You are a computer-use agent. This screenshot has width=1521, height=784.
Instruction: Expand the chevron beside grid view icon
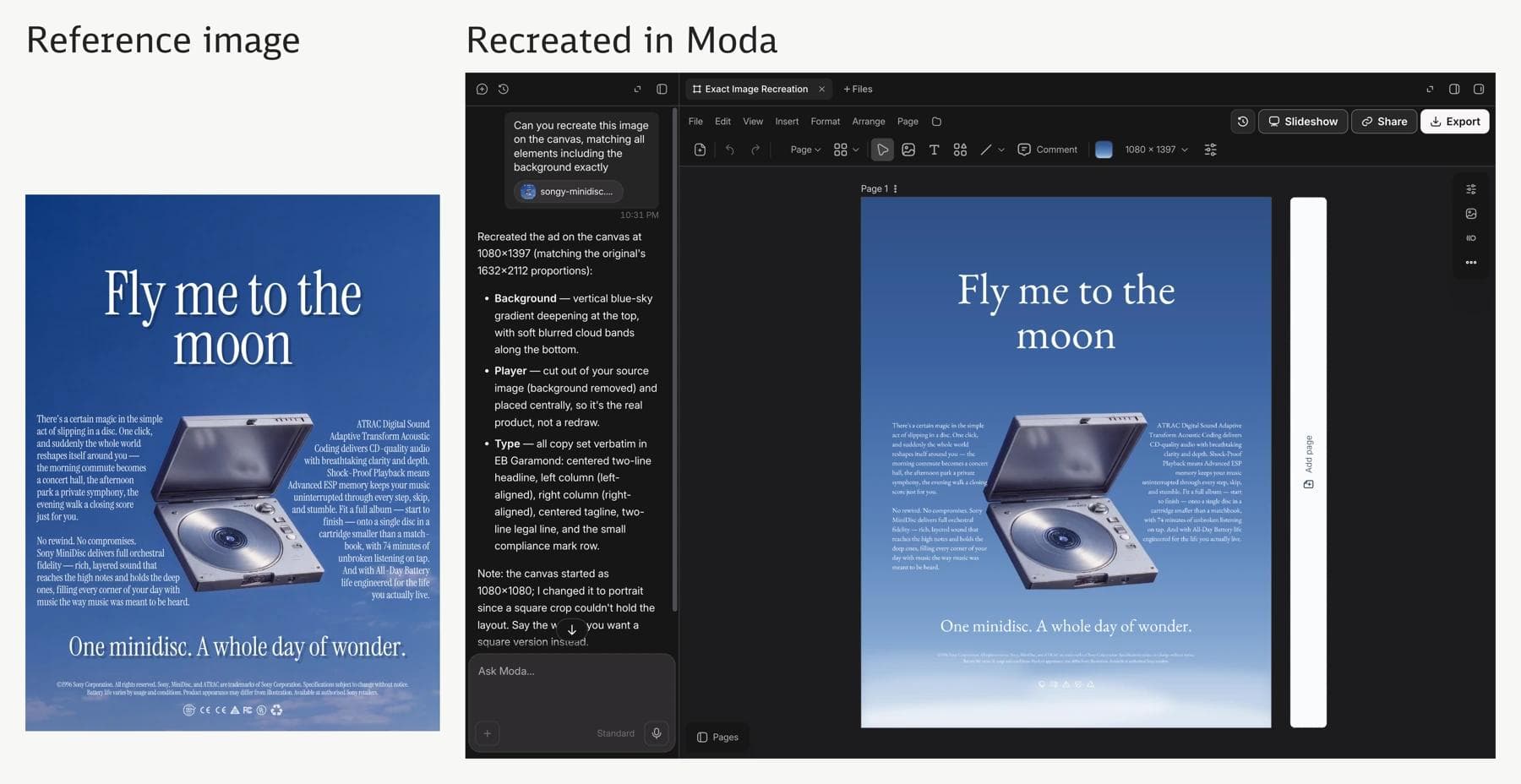[856, 150]
